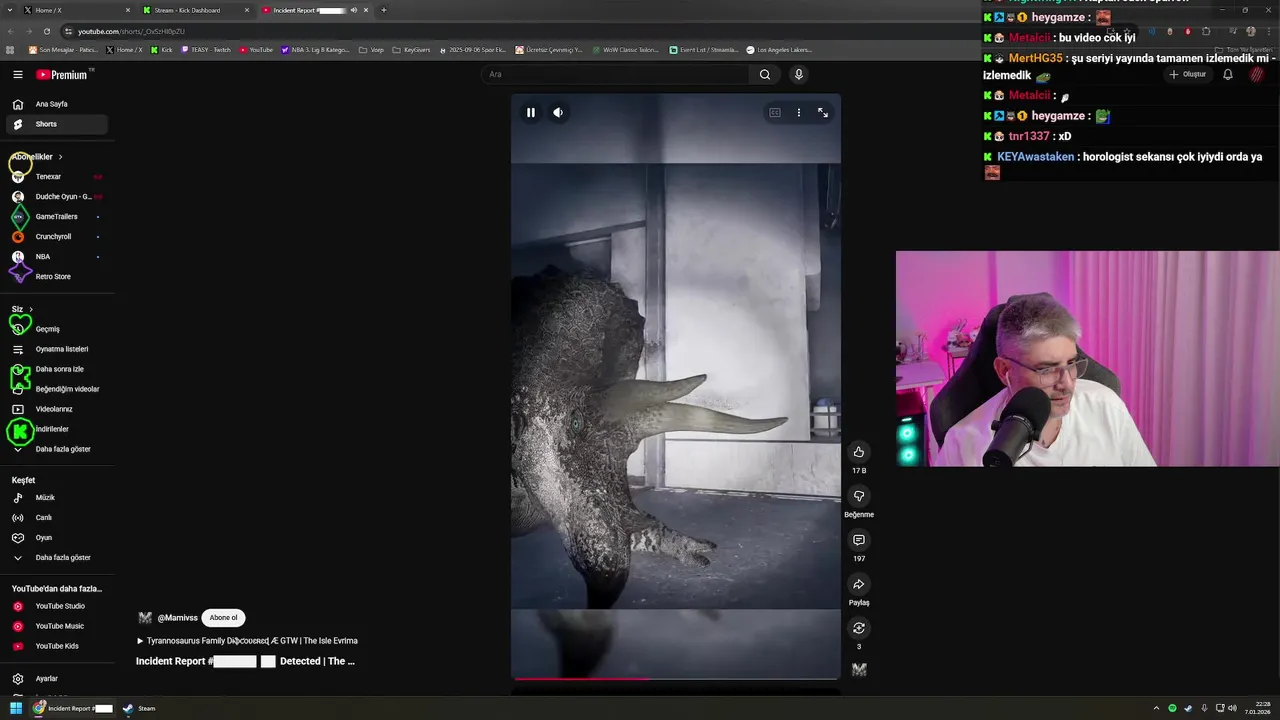The width and height of the screenshot is (1280, 720).
Task: Open Dudche Oyun subscription channel
Action: 57,197
